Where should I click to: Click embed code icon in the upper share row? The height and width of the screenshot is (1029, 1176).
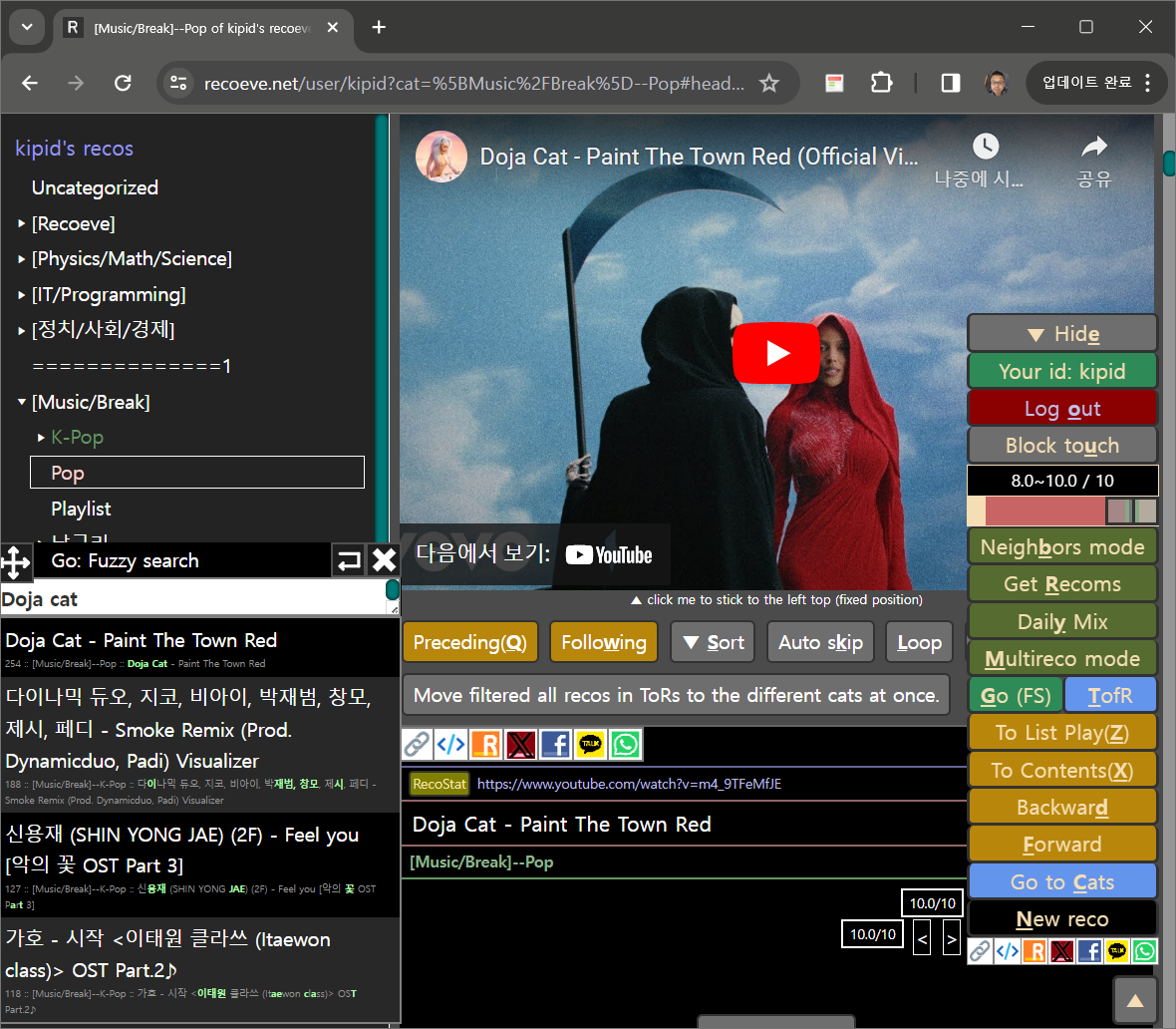(451, 745)
